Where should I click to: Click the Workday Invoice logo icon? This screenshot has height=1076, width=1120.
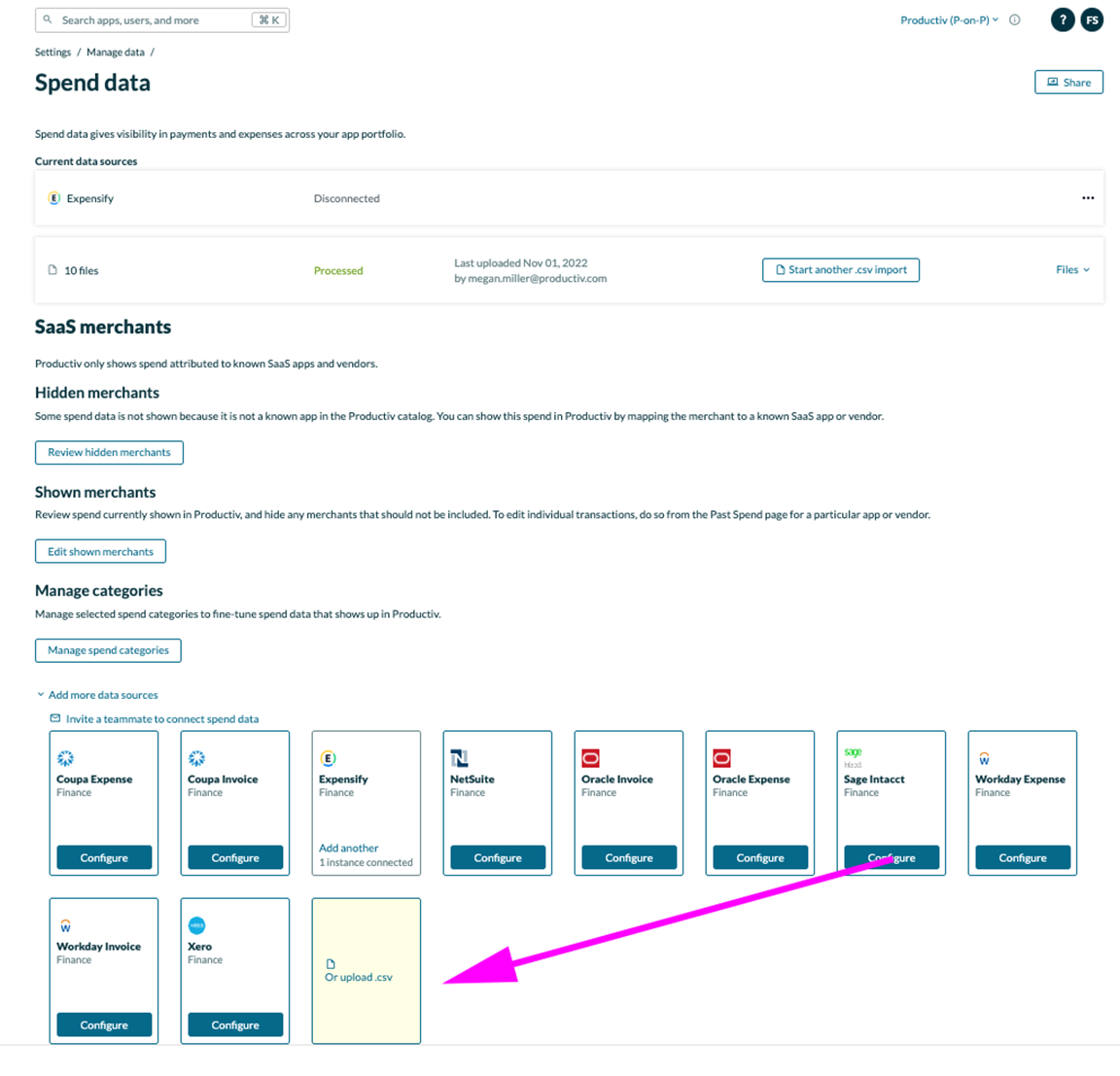pos(65,925)
